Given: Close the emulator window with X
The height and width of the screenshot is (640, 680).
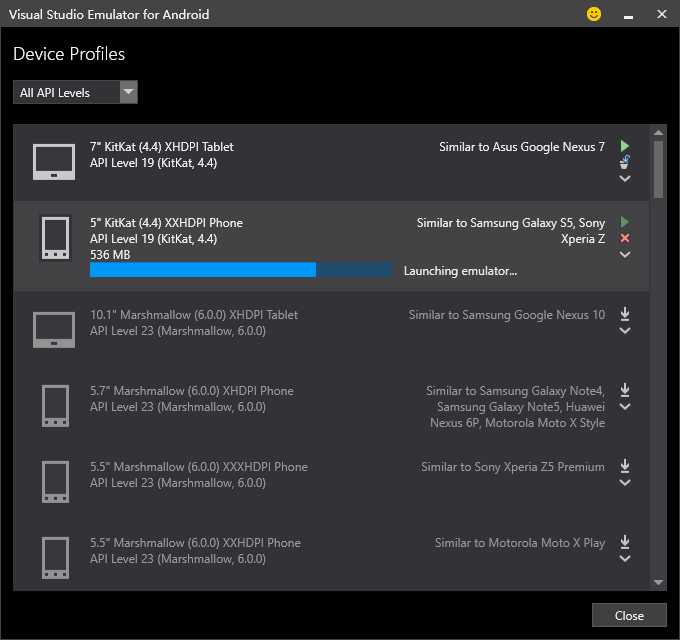Looking at the screenshot, I should [661, 14].
